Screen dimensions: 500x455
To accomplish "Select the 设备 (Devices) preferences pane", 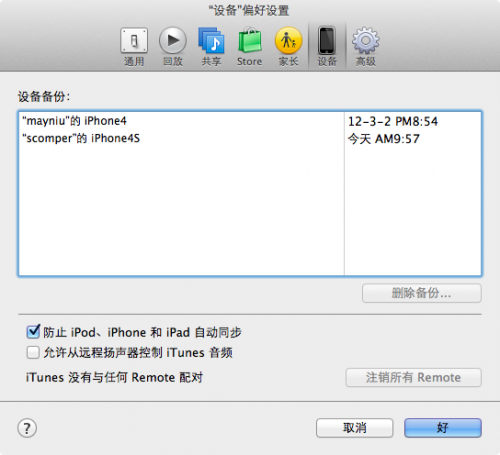I will point(327,47).
